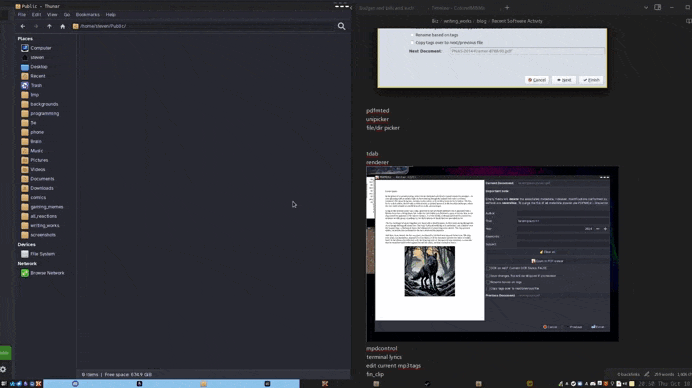Screen dimensions: 692x388
Task: Go back in Thunar's navigation toolbar
Action: coord(23,26)
